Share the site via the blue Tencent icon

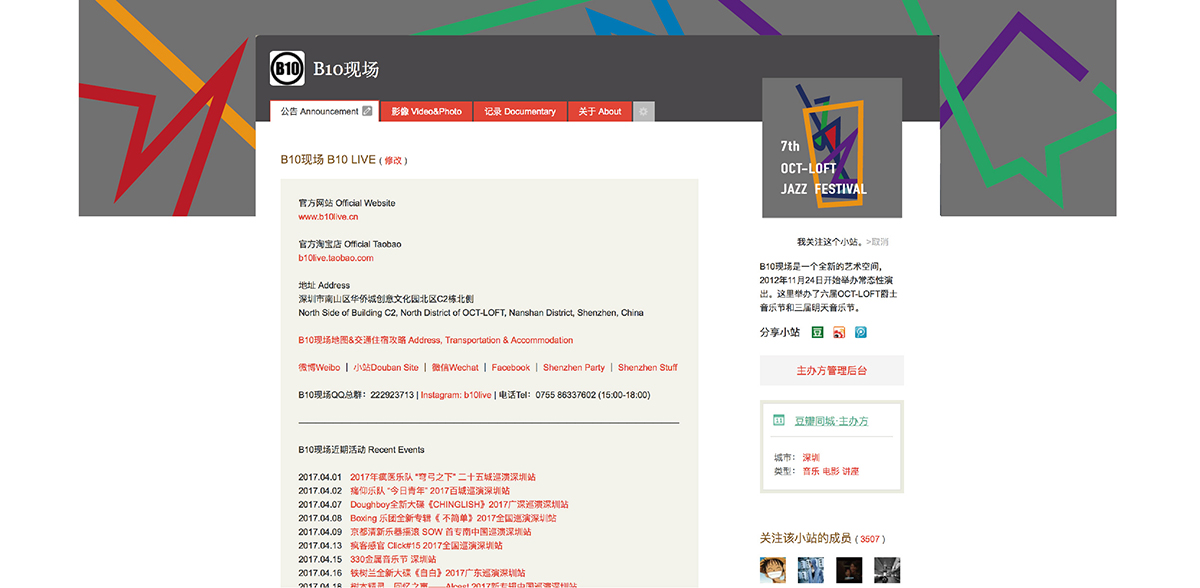coord(861,332)
